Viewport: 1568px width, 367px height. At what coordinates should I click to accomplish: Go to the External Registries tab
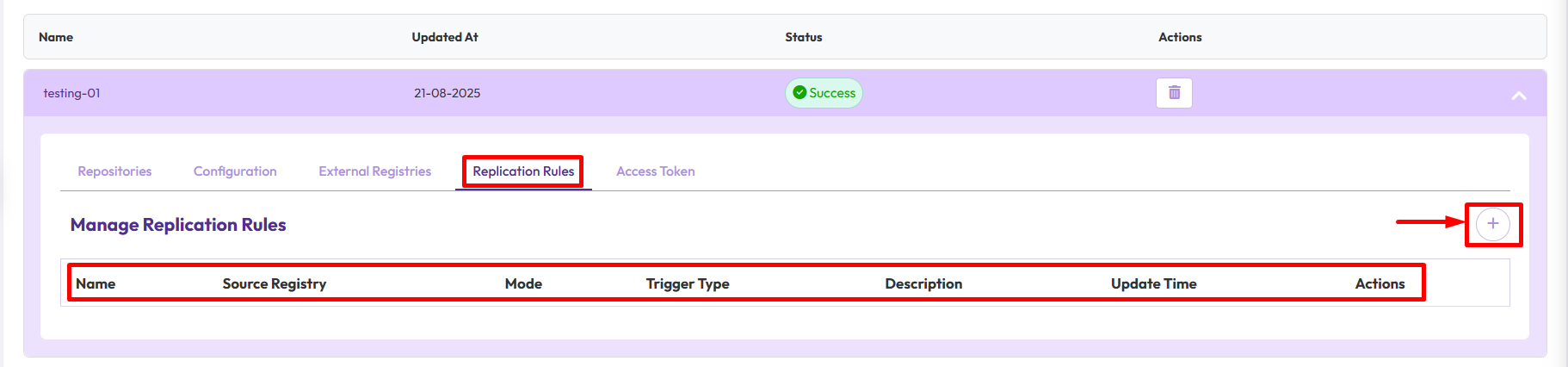pyautogui.click(x=374, y=171)
